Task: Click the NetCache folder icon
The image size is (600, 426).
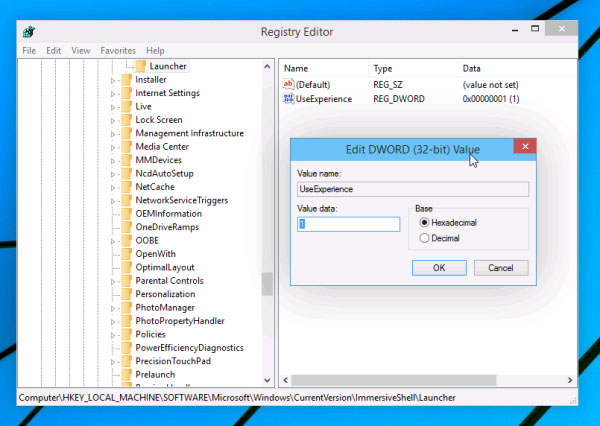Action: tap(126, 187)
